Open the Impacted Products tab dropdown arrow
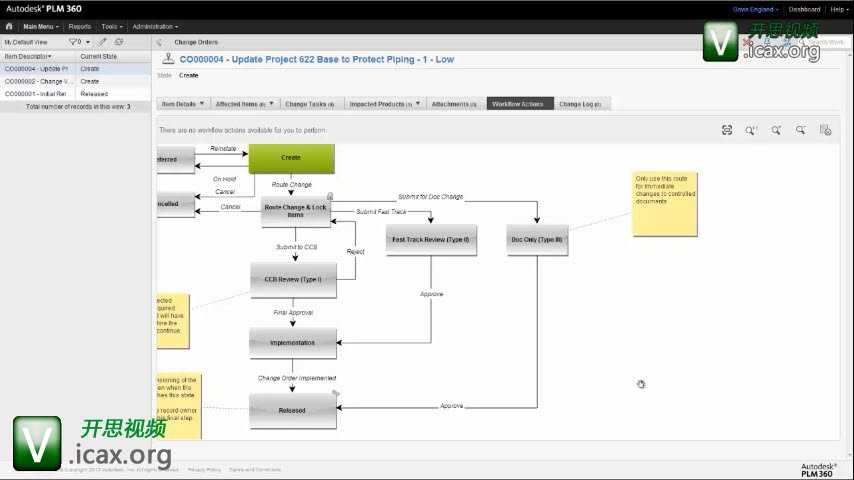This screenshot has height=480, width=854. click(418, 104)
